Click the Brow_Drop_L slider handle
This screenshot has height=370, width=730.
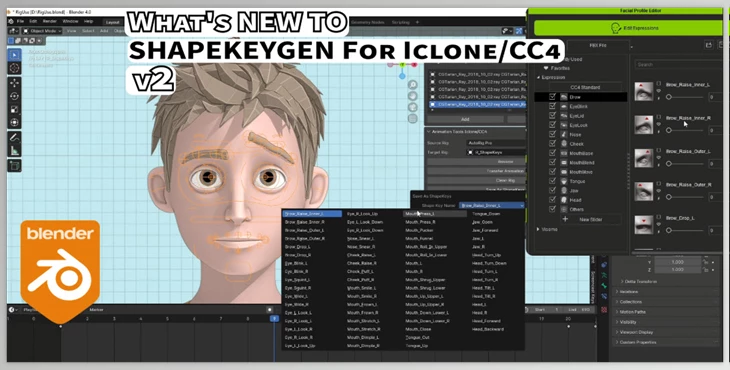tap(669, 230)
